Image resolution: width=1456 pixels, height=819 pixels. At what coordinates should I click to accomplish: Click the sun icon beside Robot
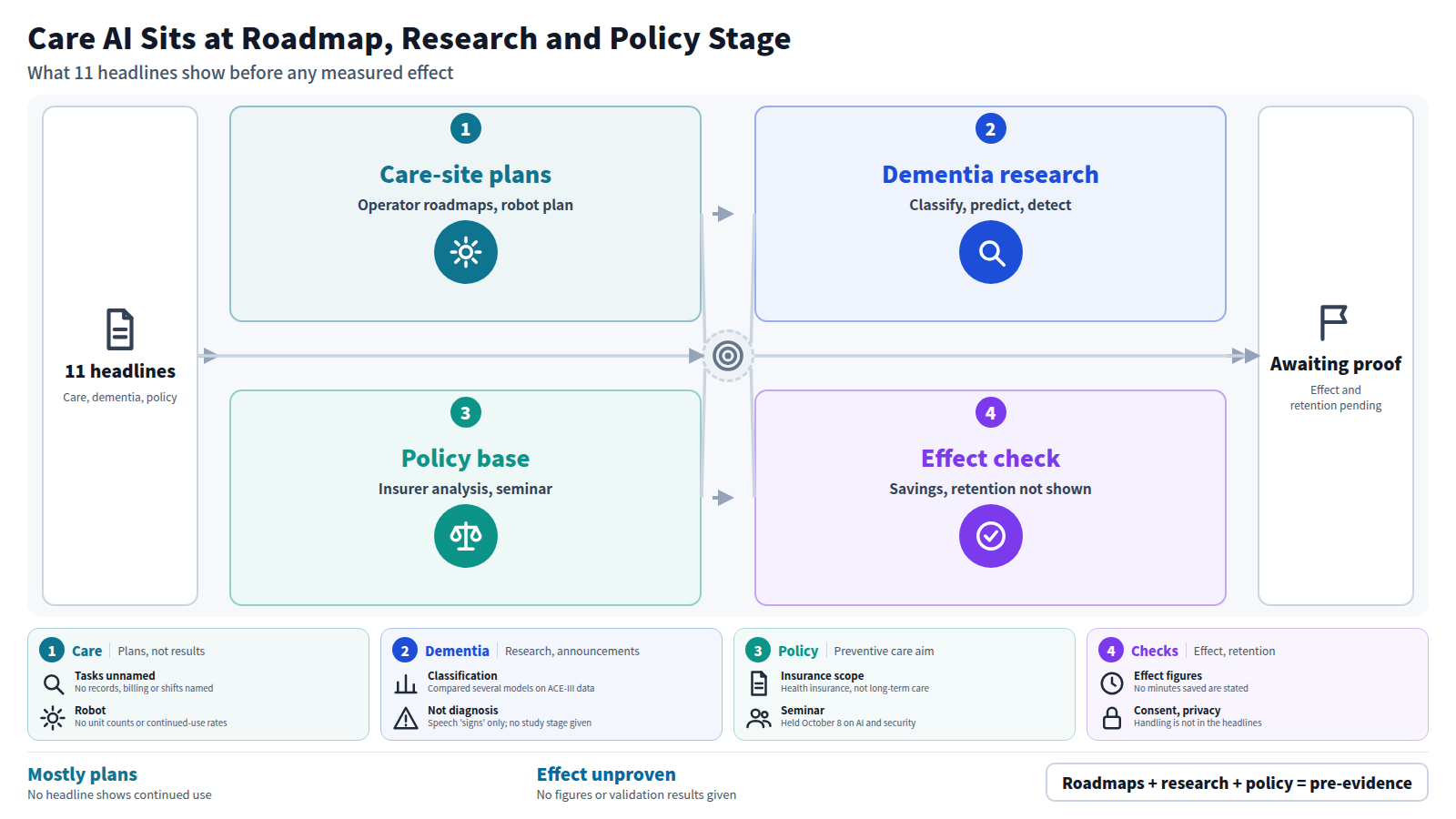(x=53, y=718)
